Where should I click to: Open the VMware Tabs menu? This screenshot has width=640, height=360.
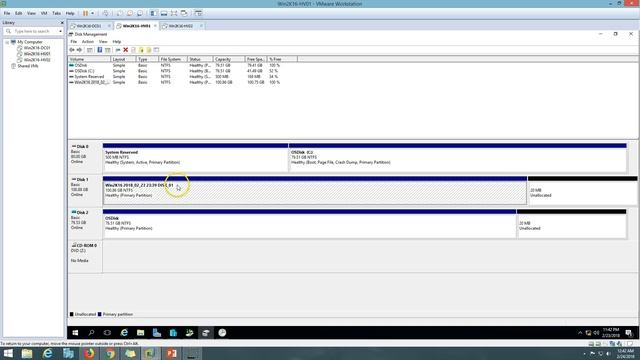(56, 13)
